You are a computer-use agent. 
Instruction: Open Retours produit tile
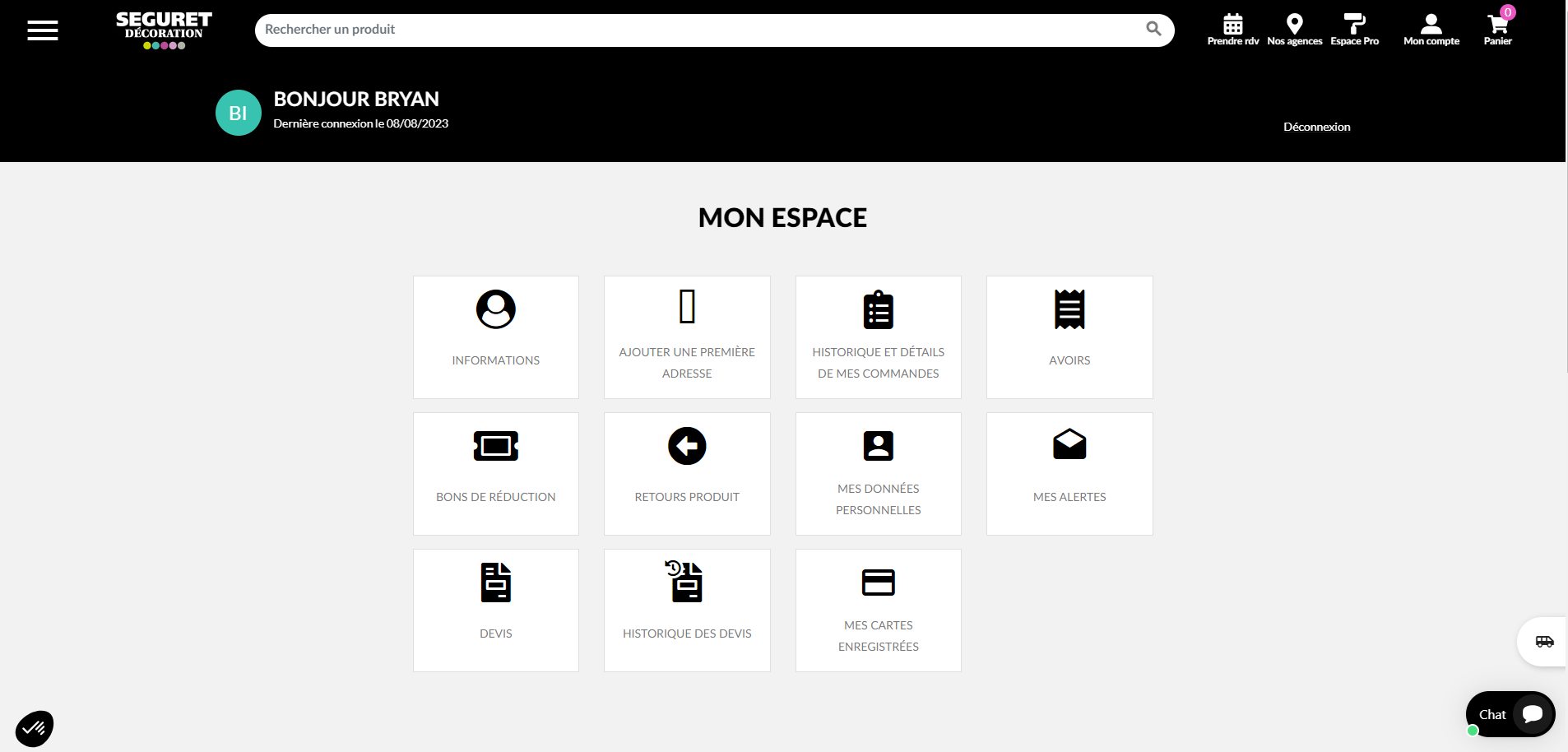(687, 474)
